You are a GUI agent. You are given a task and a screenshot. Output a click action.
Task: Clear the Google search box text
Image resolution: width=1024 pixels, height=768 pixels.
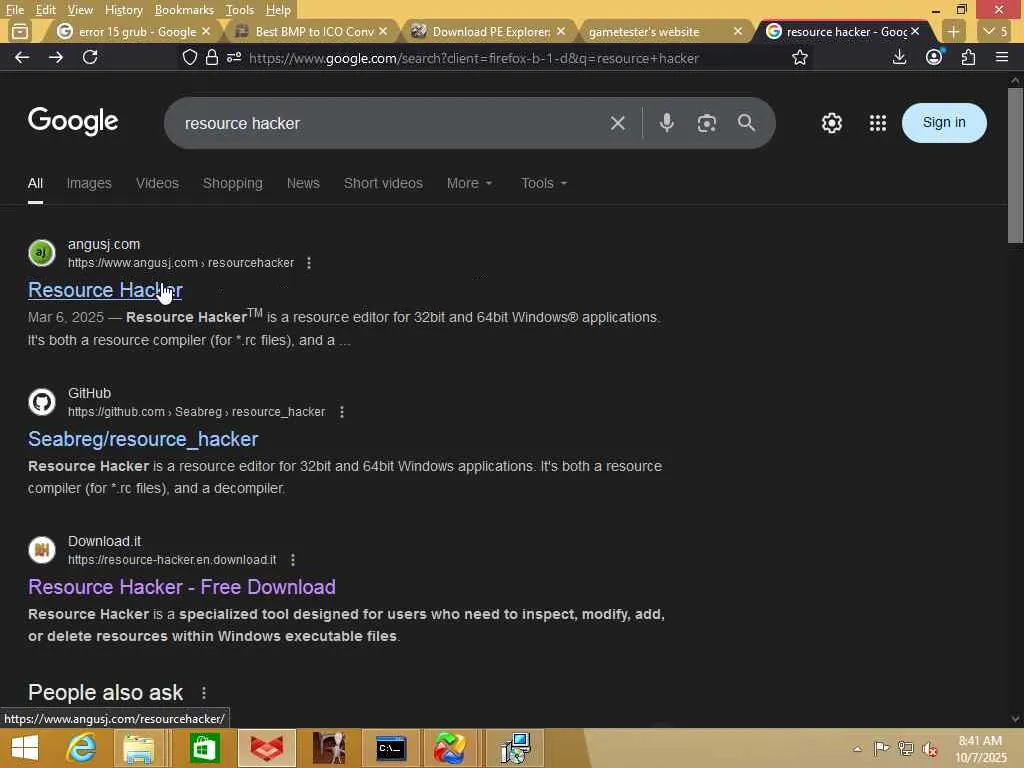pos(617,123)
